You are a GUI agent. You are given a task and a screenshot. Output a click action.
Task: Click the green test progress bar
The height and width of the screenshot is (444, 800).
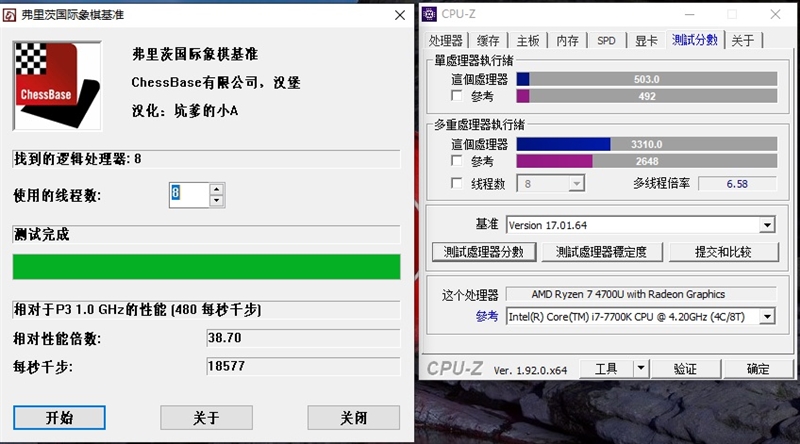pos(206,267)
